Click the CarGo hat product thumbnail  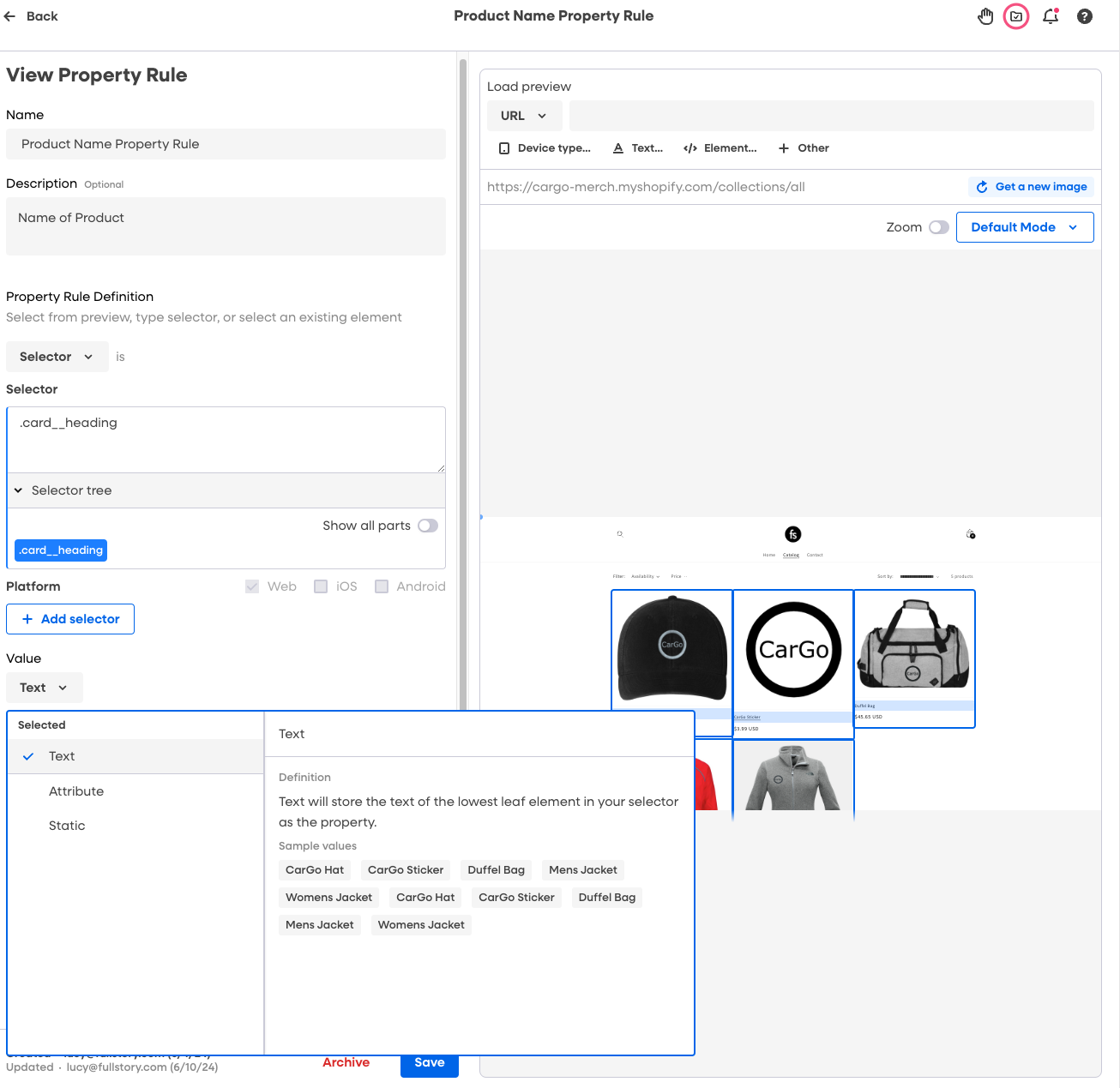click(671, 647)
